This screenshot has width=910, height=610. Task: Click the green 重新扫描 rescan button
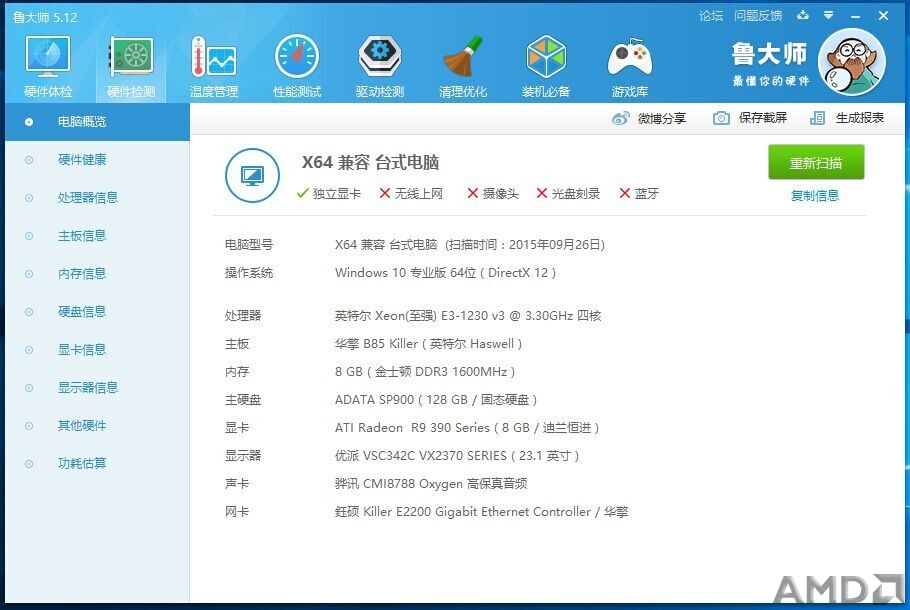coord(816,163)
